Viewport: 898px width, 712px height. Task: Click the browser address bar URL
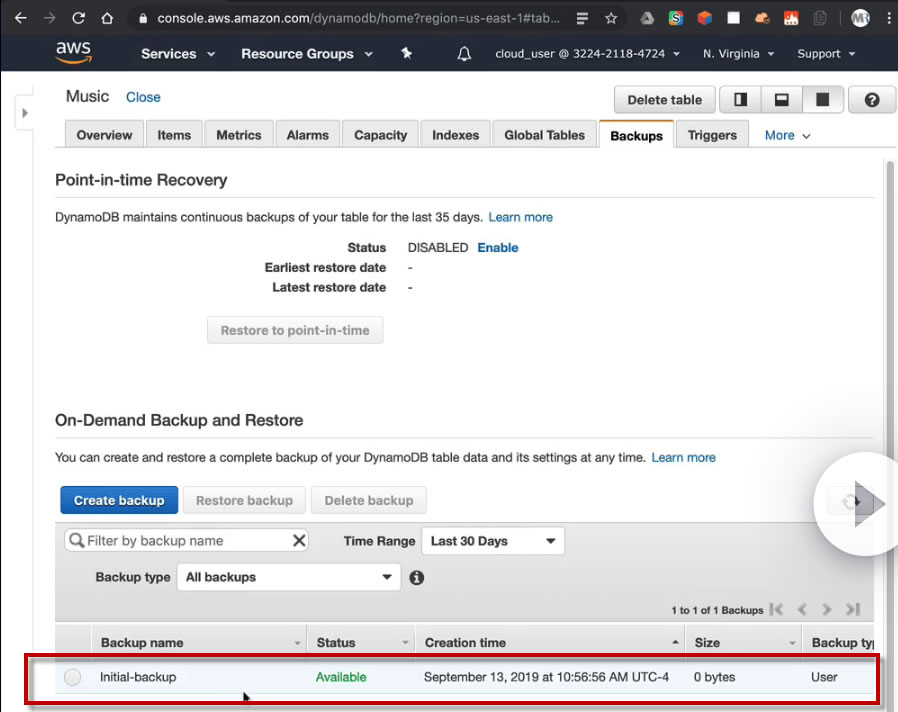[359, 18]
